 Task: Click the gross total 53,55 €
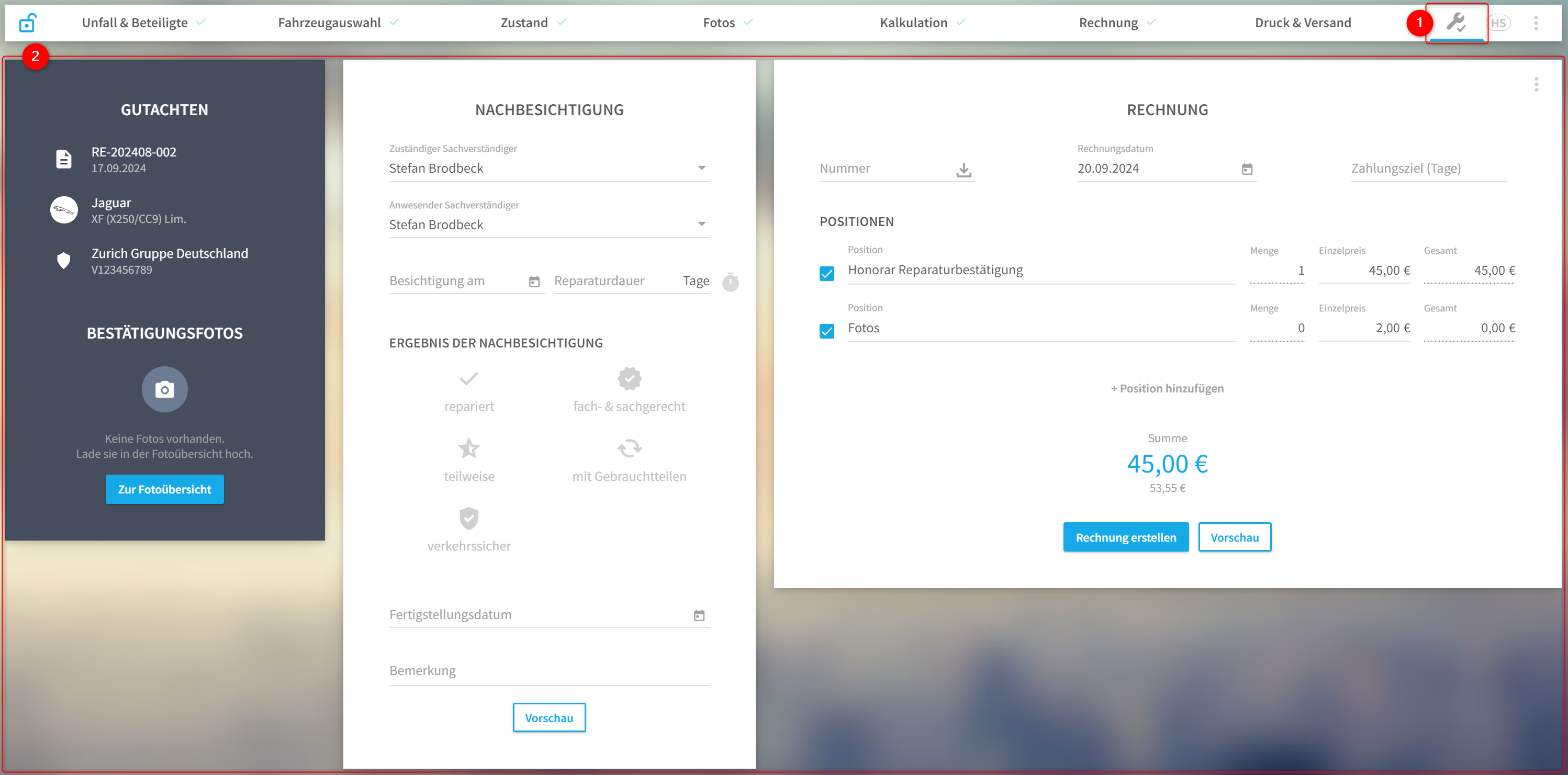1167,488
